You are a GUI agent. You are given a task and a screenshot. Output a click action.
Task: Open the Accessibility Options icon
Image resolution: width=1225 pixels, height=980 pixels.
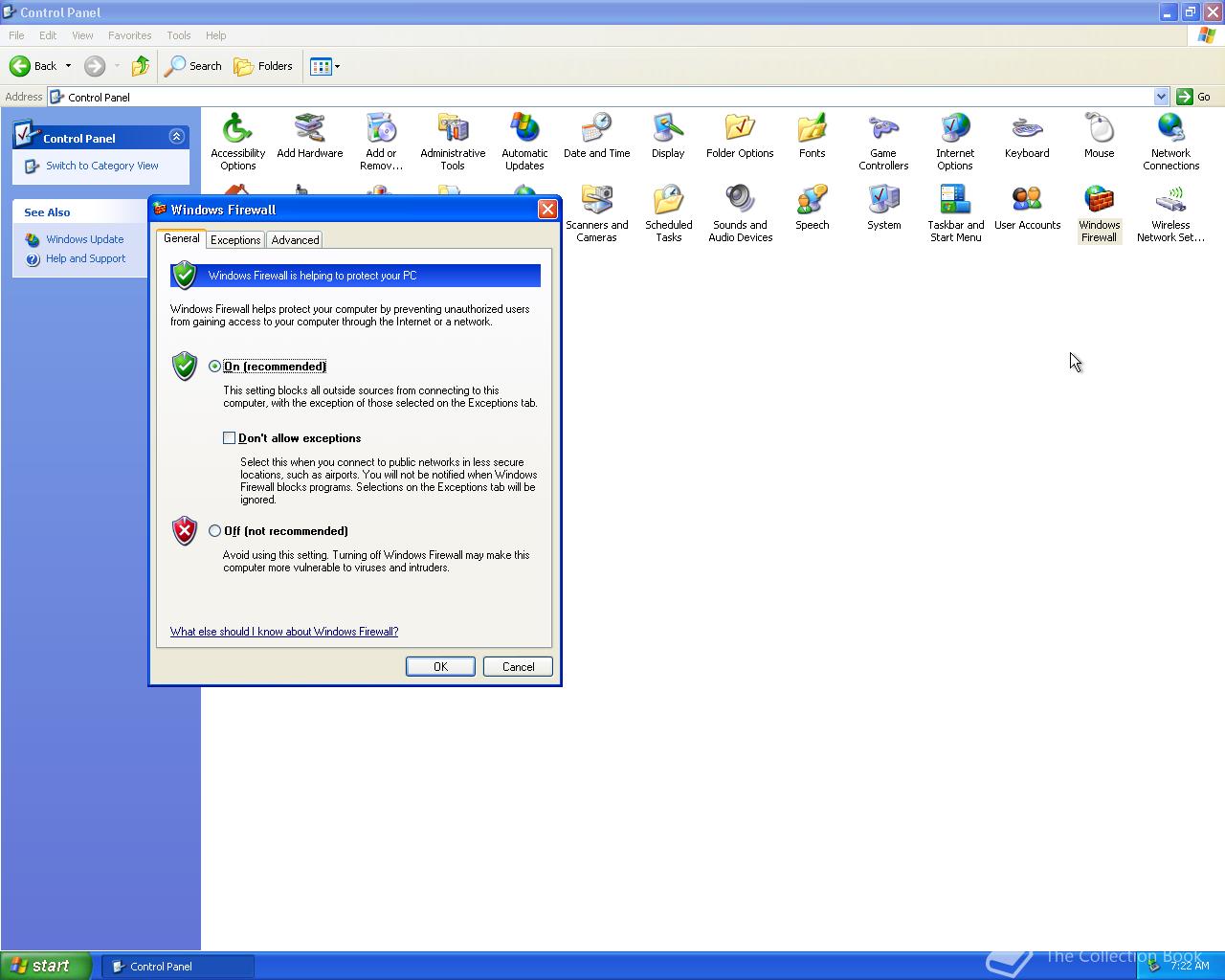237,141
